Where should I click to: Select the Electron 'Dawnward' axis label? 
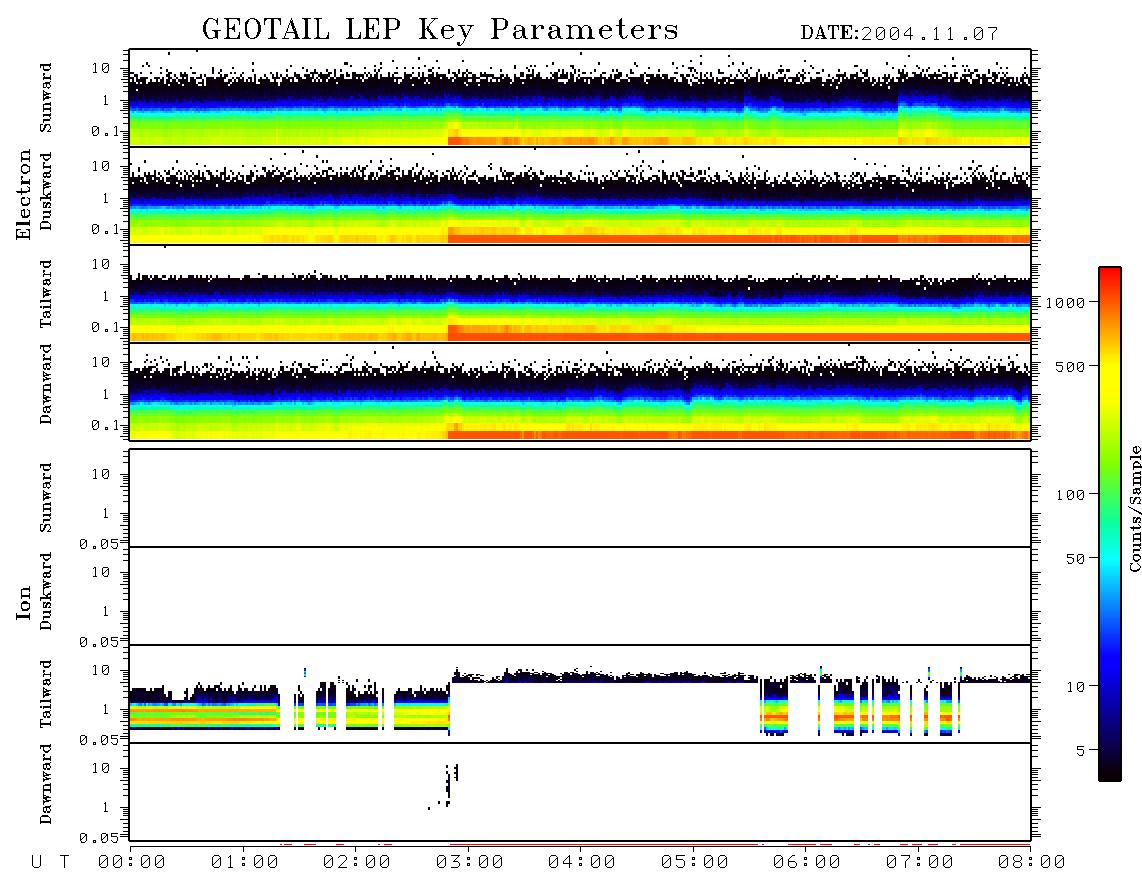pos(46,384)
